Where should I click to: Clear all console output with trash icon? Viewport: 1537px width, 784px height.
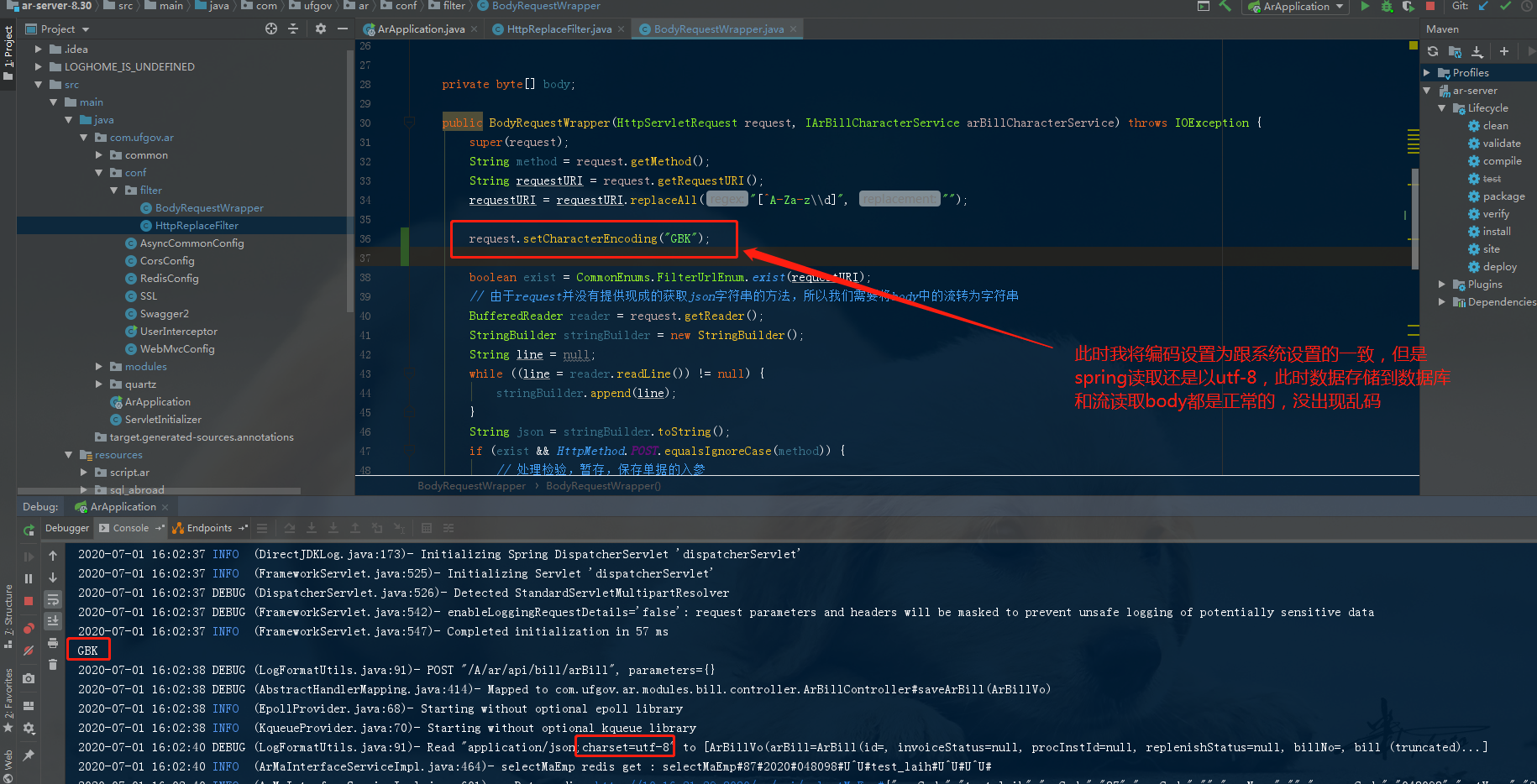click(x=53, y=665)
